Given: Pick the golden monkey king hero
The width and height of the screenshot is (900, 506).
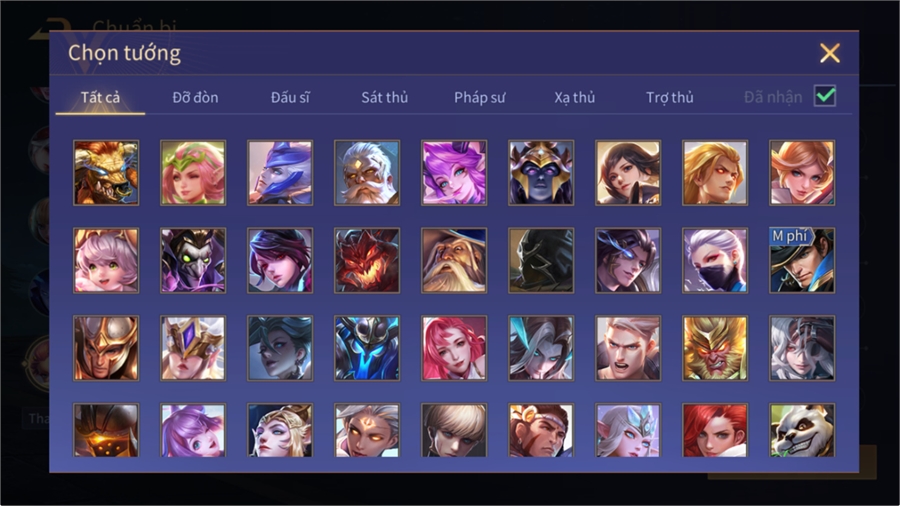Looking at the screenshot, I should coord(715,348).
